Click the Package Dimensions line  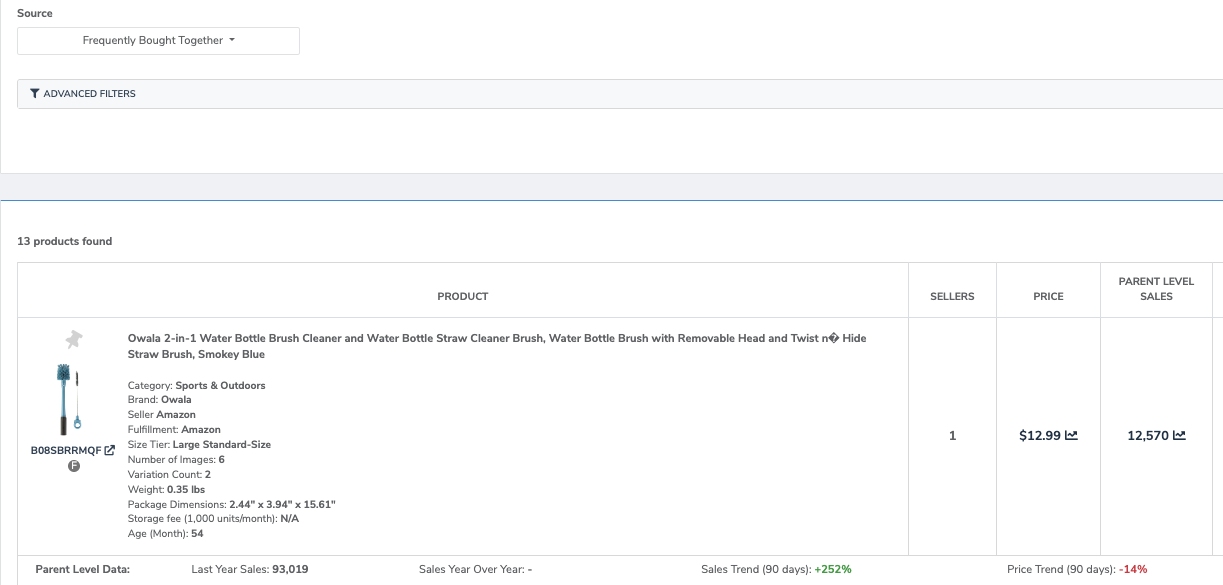coord(232,504)
